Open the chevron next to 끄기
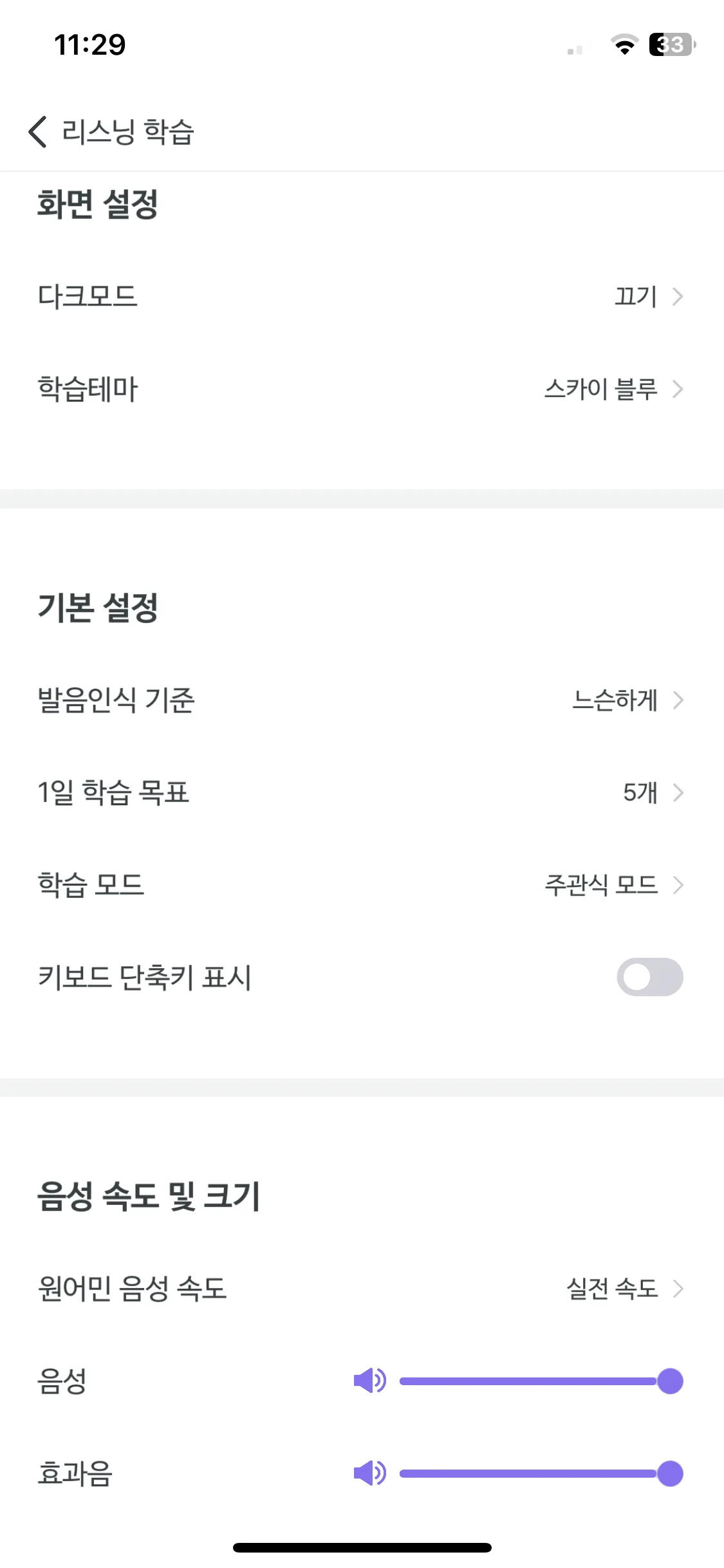The width and height of the screenshot is (724, 1568). 677,296
